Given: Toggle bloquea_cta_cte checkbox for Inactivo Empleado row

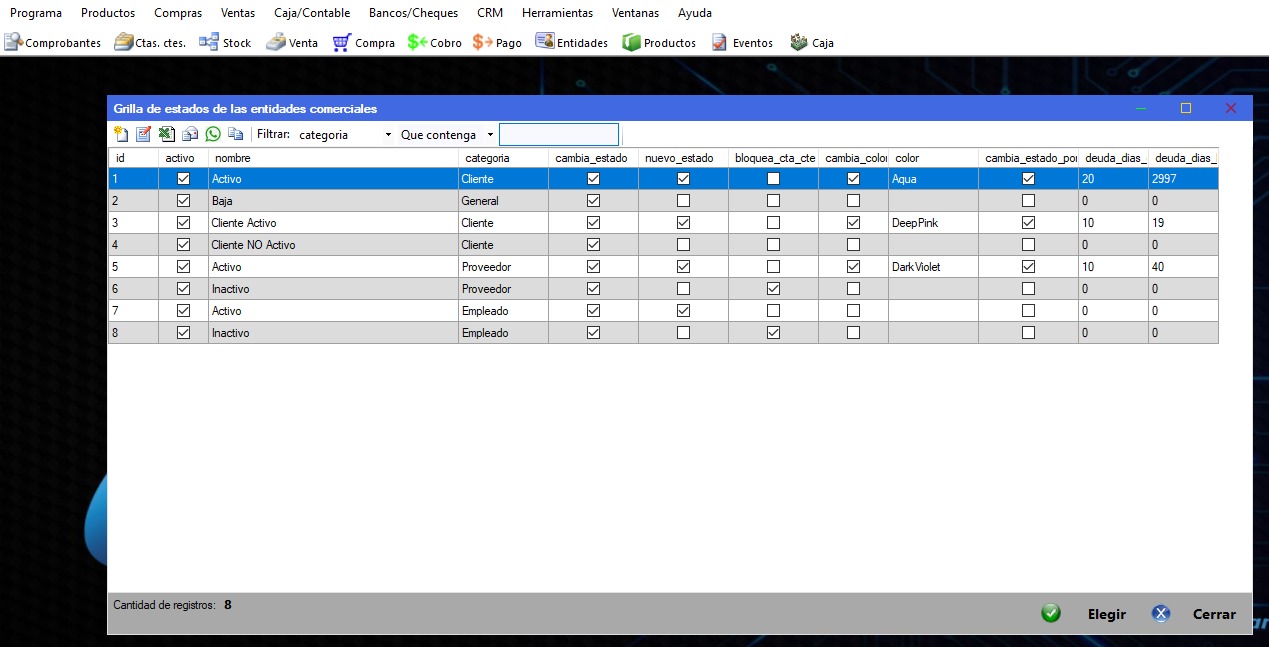Looking at the screenshot, I should tap(773, 333).
